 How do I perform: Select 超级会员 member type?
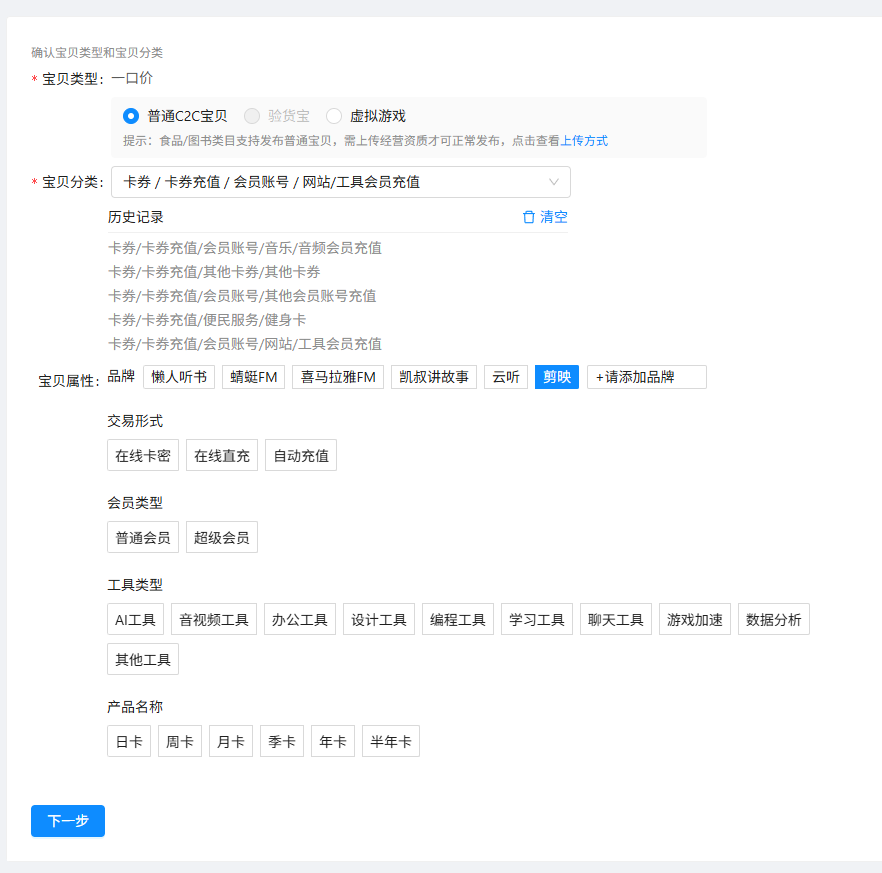(x=222, y=538)
